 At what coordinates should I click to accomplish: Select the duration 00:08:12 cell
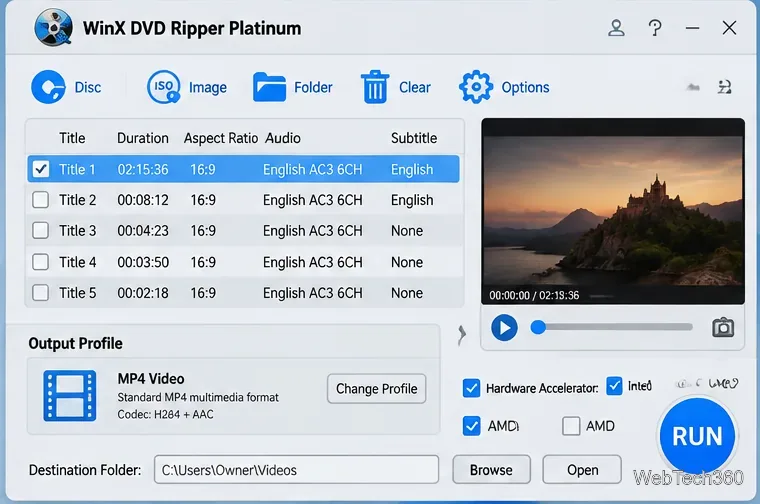click(x=143, y=200)
